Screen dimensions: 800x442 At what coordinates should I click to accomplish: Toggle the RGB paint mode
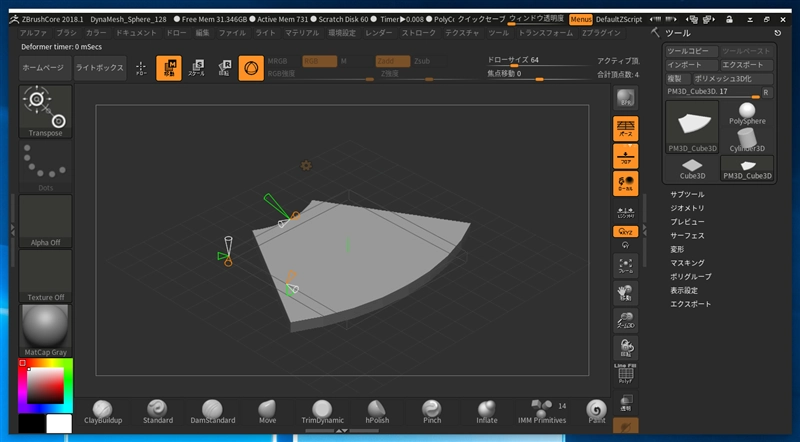319,61
